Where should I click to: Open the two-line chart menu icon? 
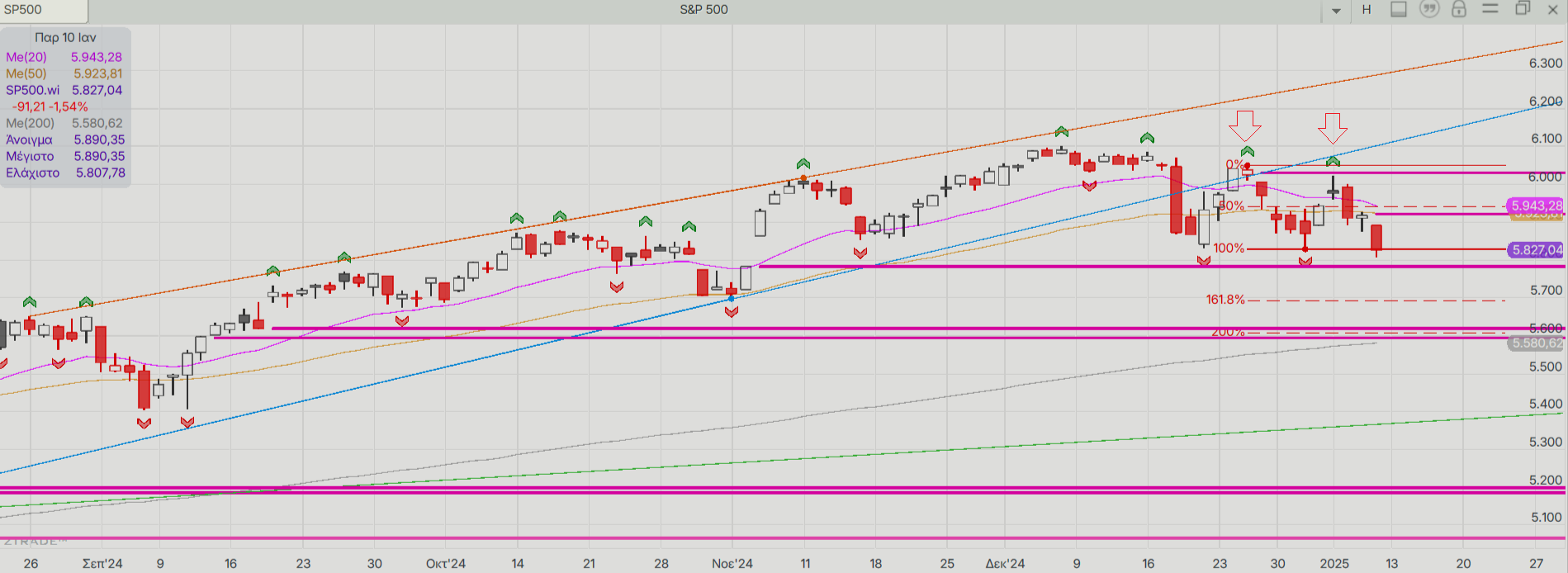pyautogui.click(x=1490, y=8)
